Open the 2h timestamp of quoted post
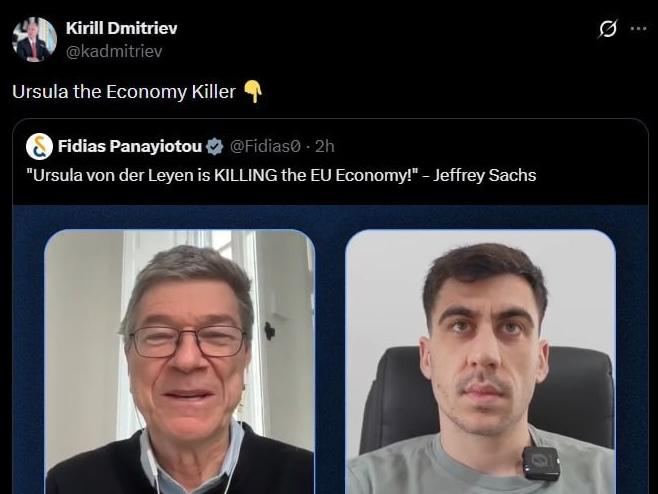The image size is (658, 494). [x=325, y=146]
